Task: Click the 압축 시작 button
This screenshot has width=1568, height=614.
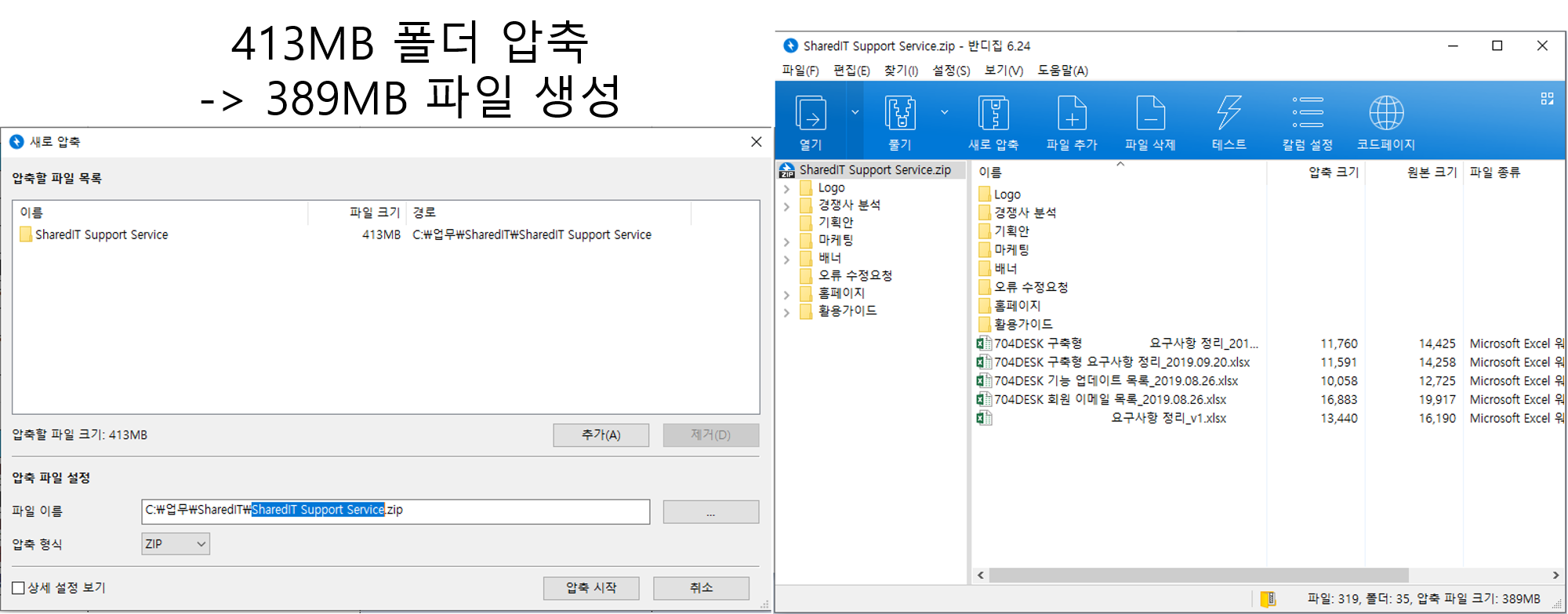Action: 591,588
